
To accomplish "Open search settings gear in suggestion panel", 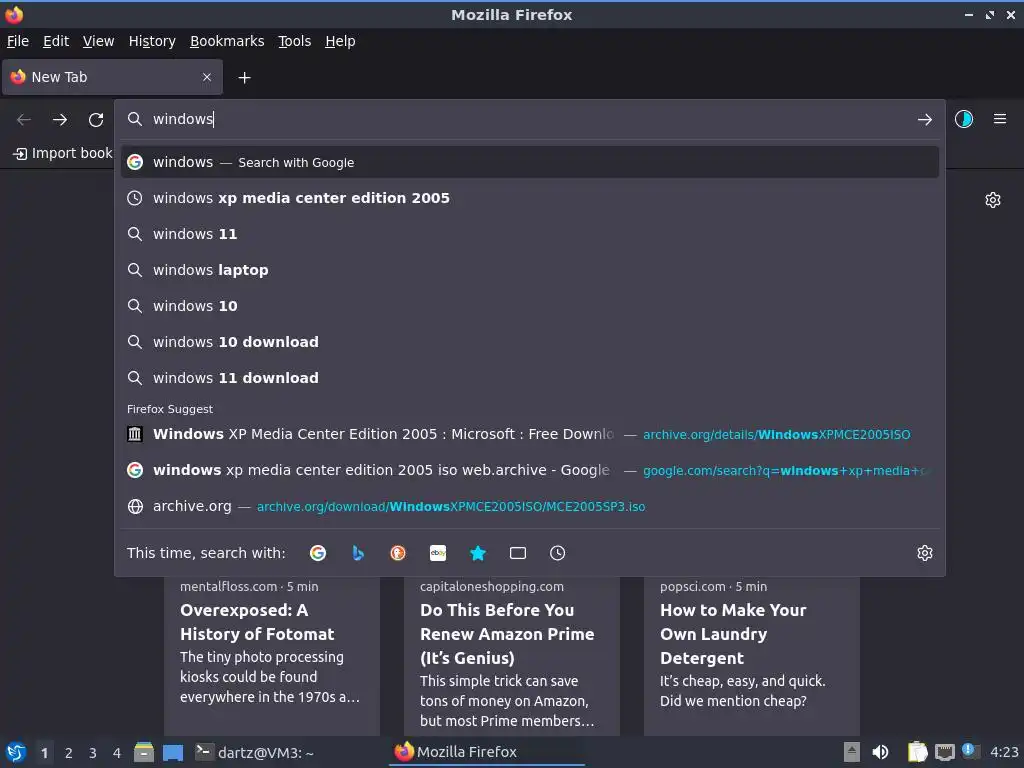I will tap(925, 553).
